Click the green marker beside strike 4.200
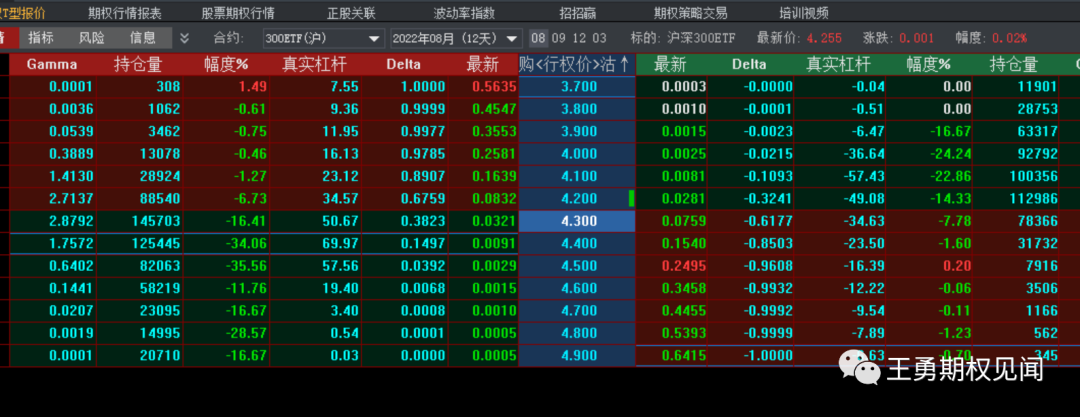This screenshot has height=417, width=1080. 631,198
